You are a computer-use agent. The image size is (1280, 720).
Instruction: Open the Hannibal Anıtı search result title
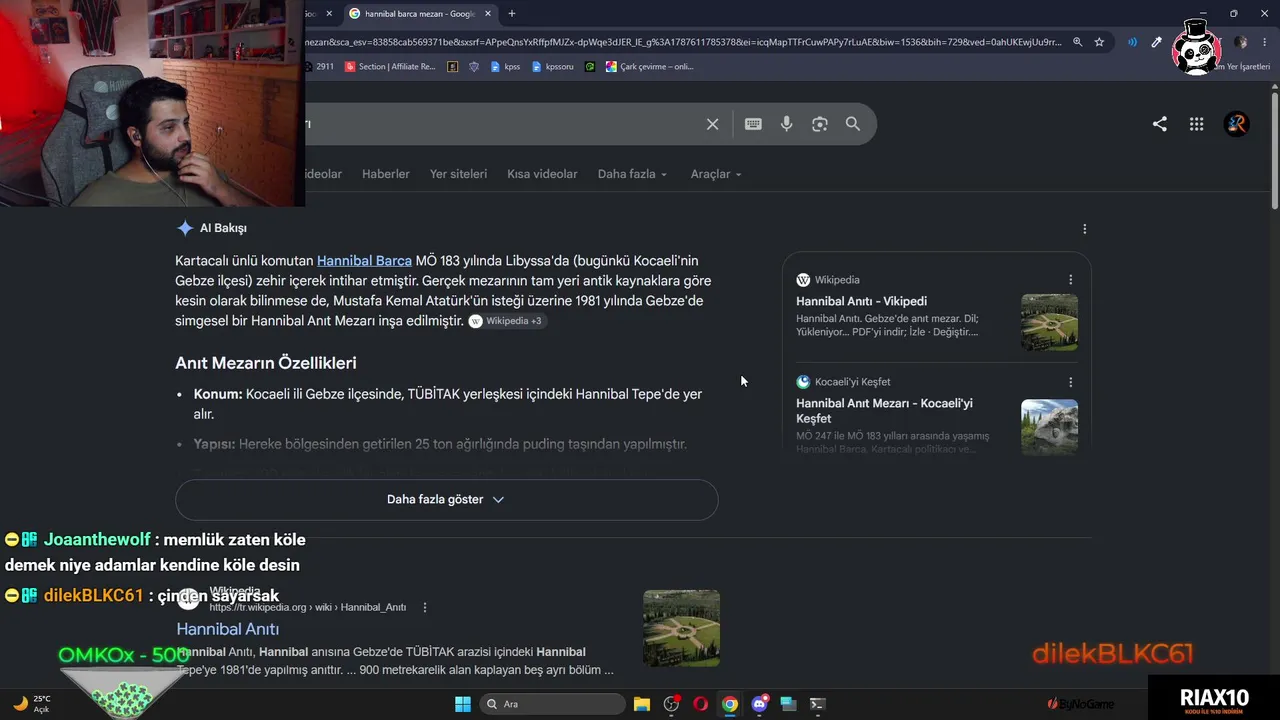point(228,629)
